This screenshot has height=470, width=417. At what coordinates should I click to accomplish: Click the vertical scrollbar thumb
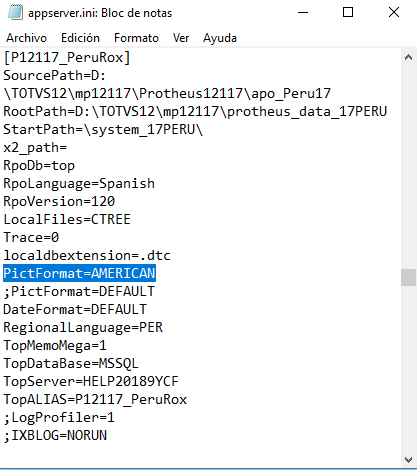tap(408, 277)
